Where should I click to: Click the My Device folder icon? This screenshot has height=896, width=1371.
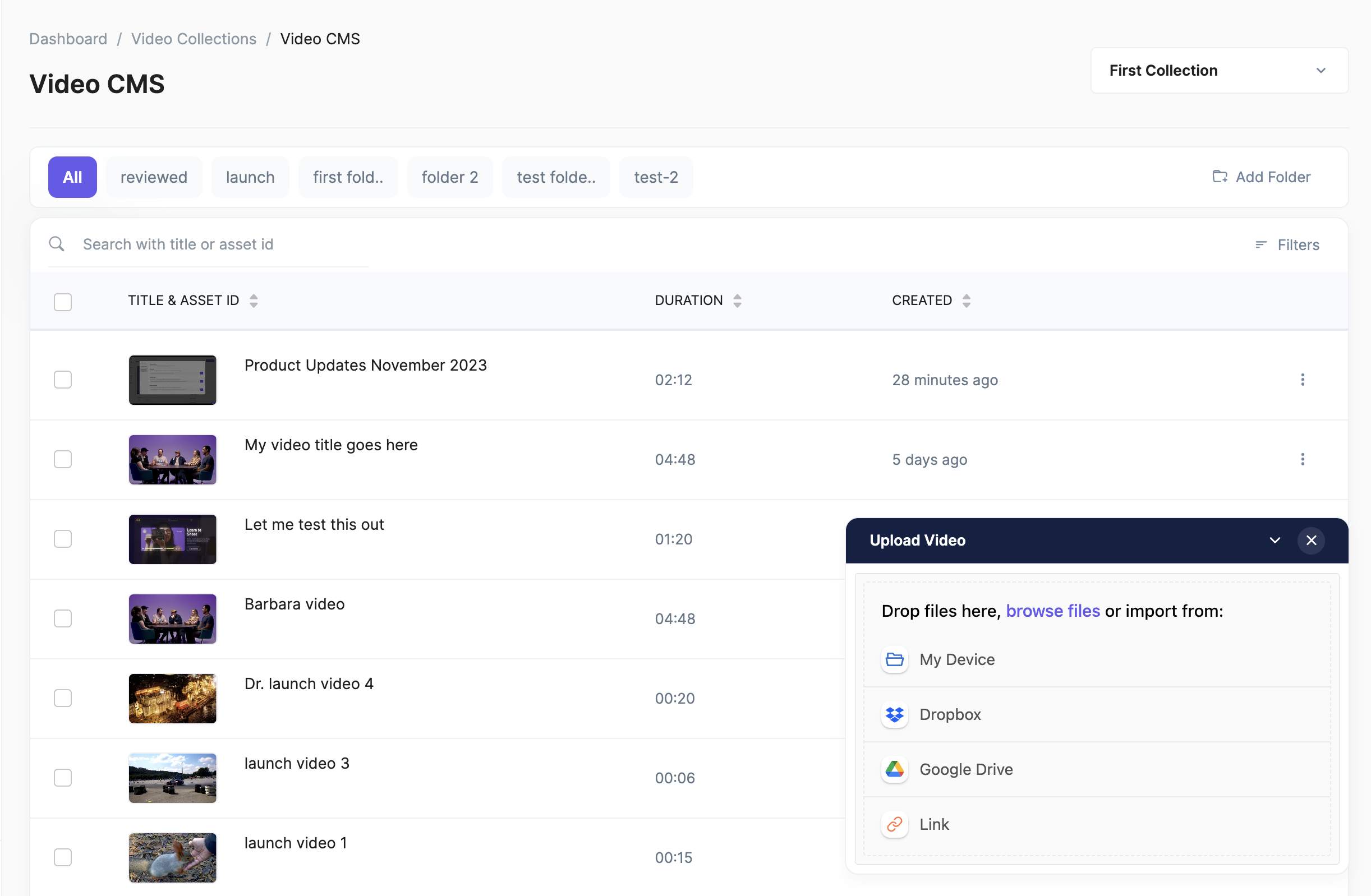894,659
